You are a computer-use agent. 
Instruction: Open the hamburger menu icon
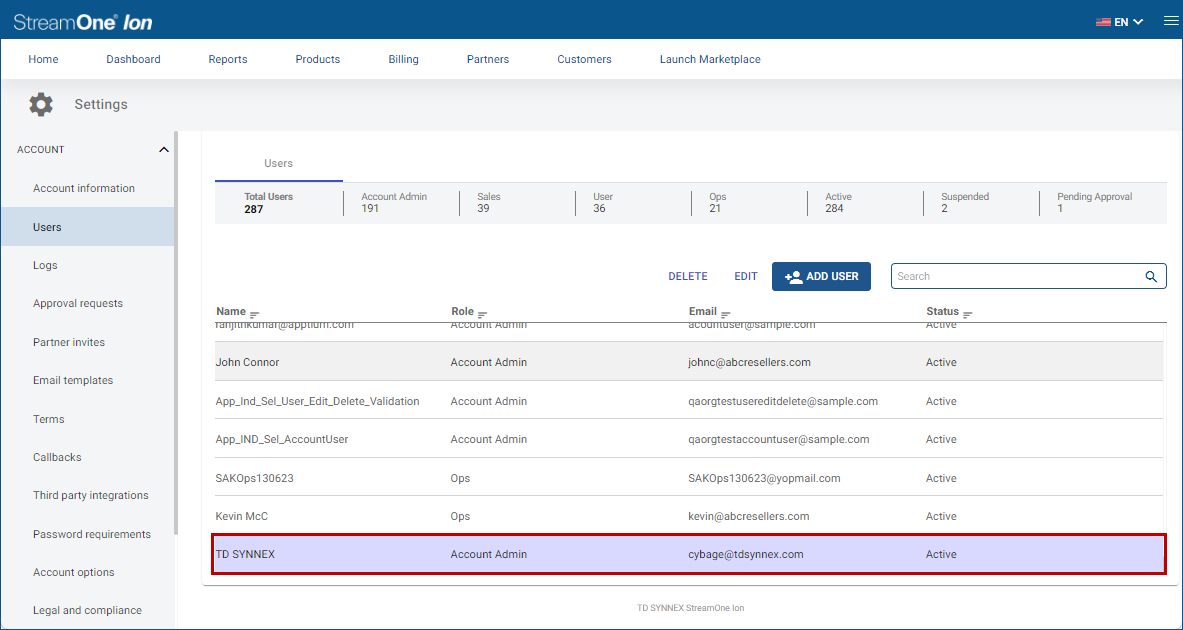(x=1170, y=21)
